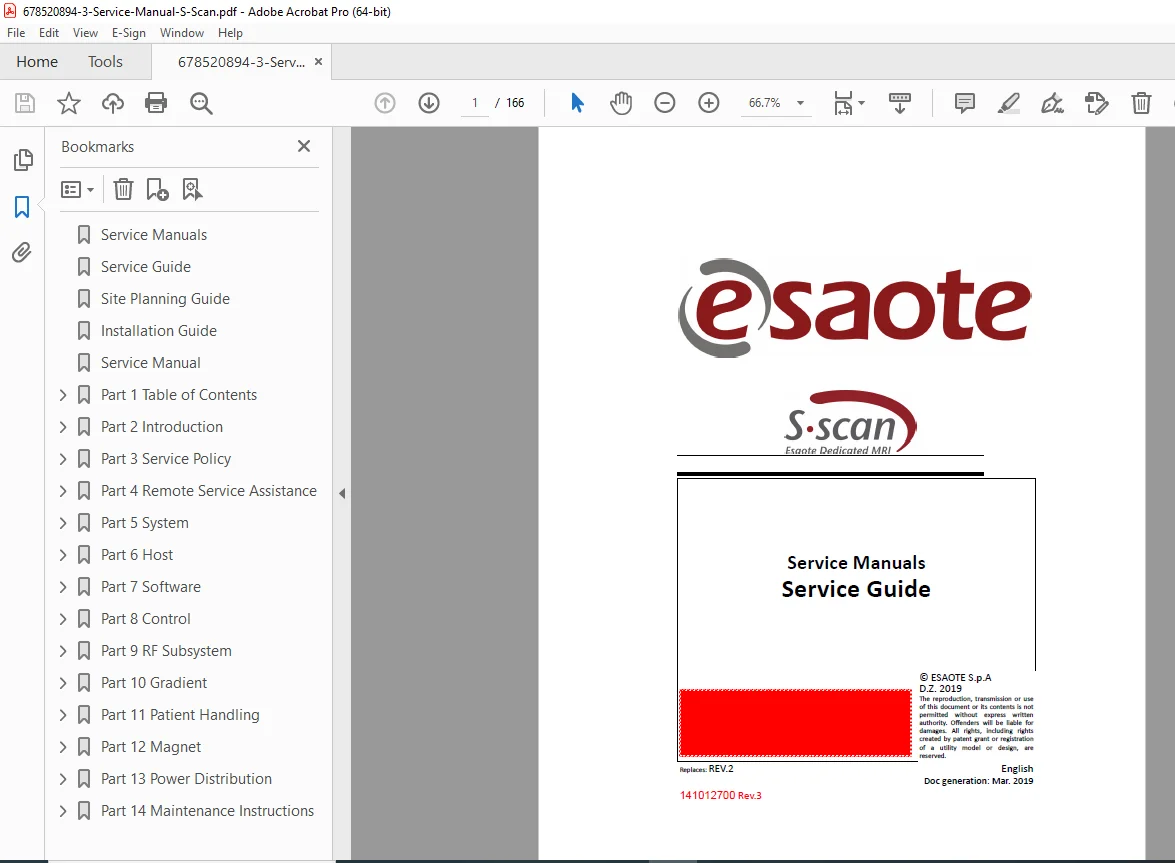Expand Part 5 System bookmark
1175x863 pixels.
(63, 523)
